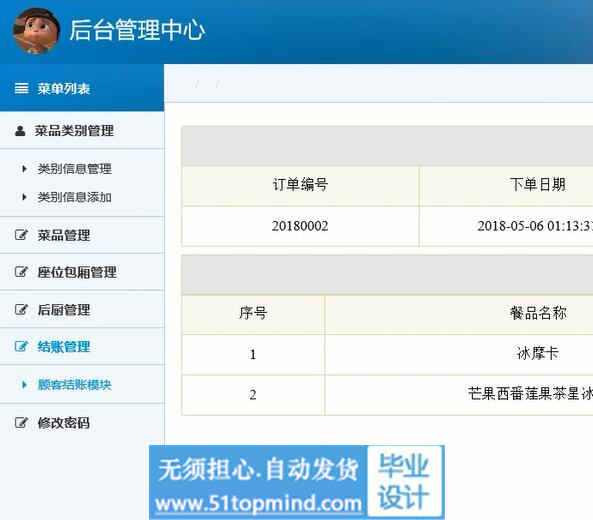Image resolution: width=593 pixels, height=520 pixels.
Task: Click the person icon beside 菜品类别管理
Action: 20,131
